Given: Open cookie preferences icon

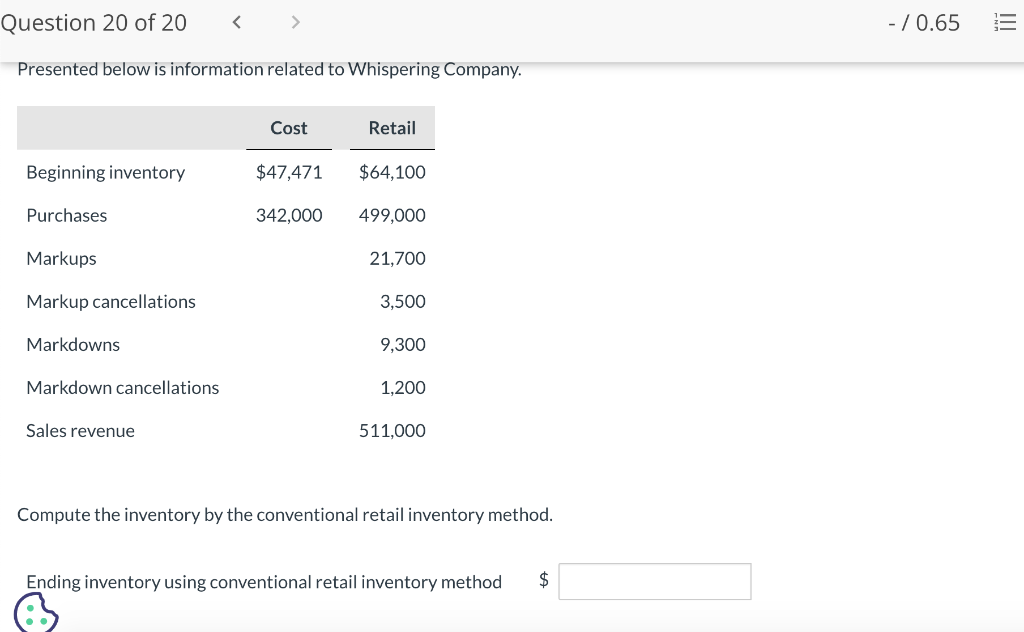Looking at the screenshot, I should coord(36,612).
